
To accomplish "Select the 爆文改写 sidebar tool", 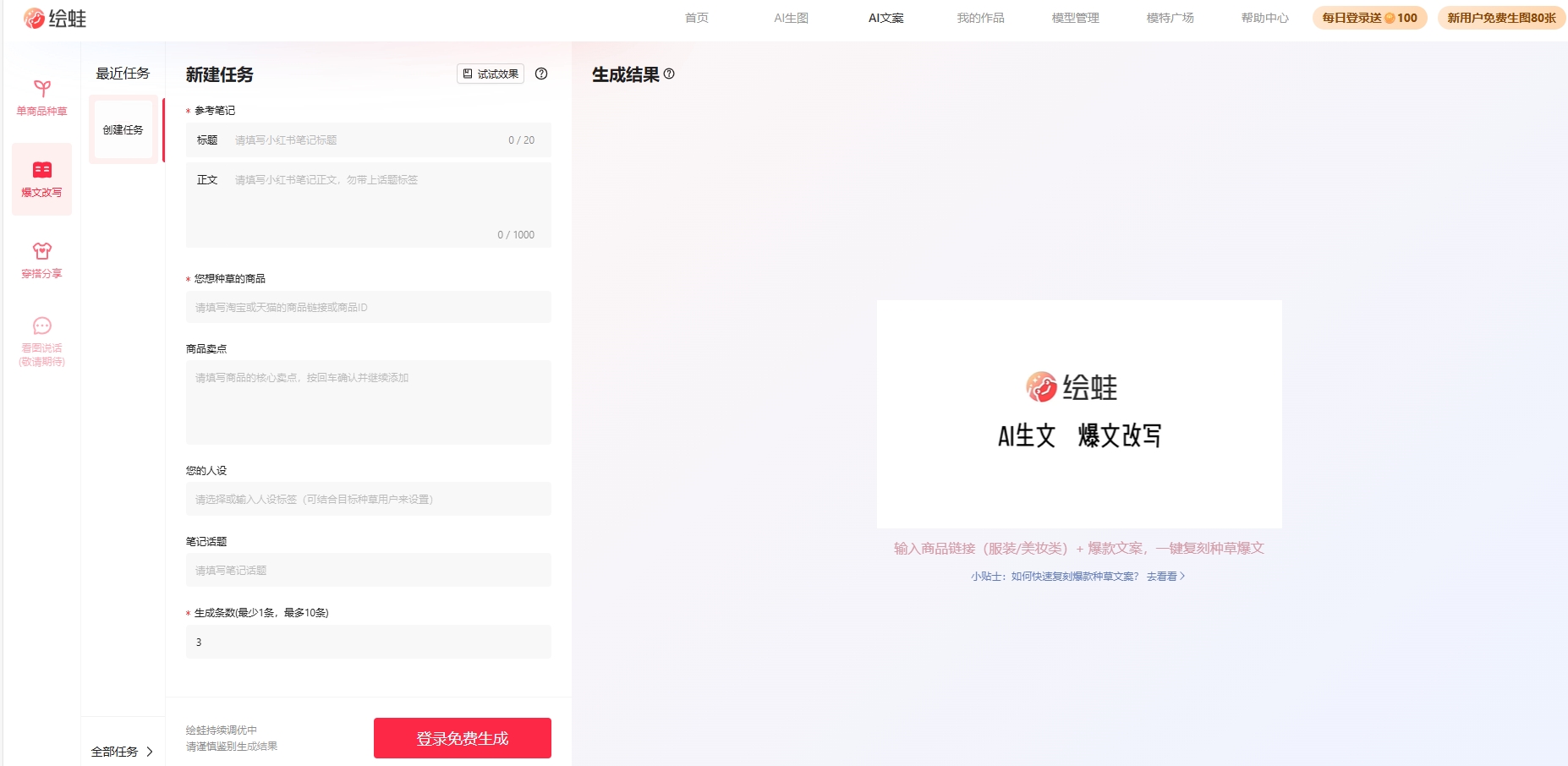I will [x=41, y=179].
